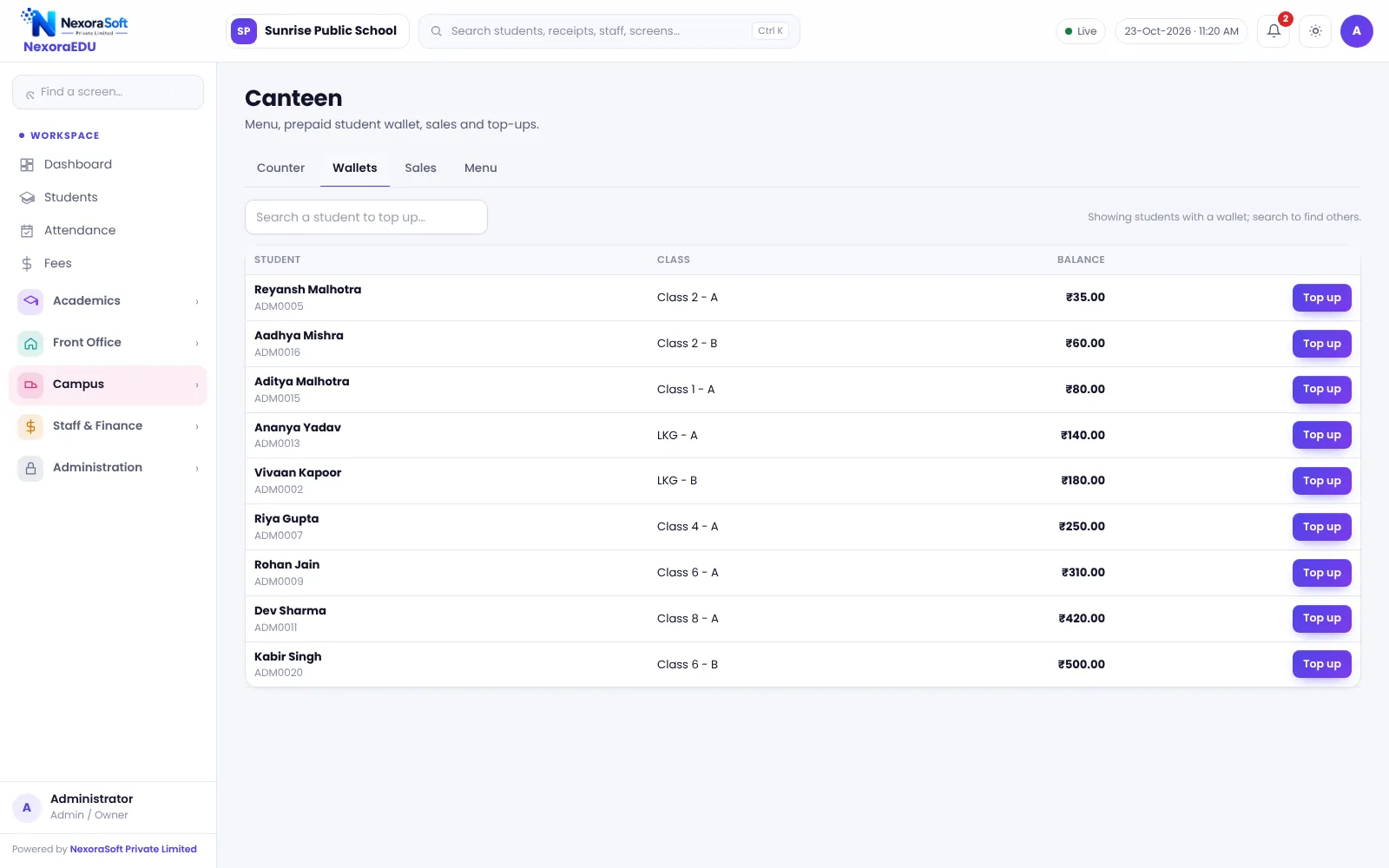Click the Academics section icon
The width and height of the screenshot is (1389, 868).
pos(30,301)
